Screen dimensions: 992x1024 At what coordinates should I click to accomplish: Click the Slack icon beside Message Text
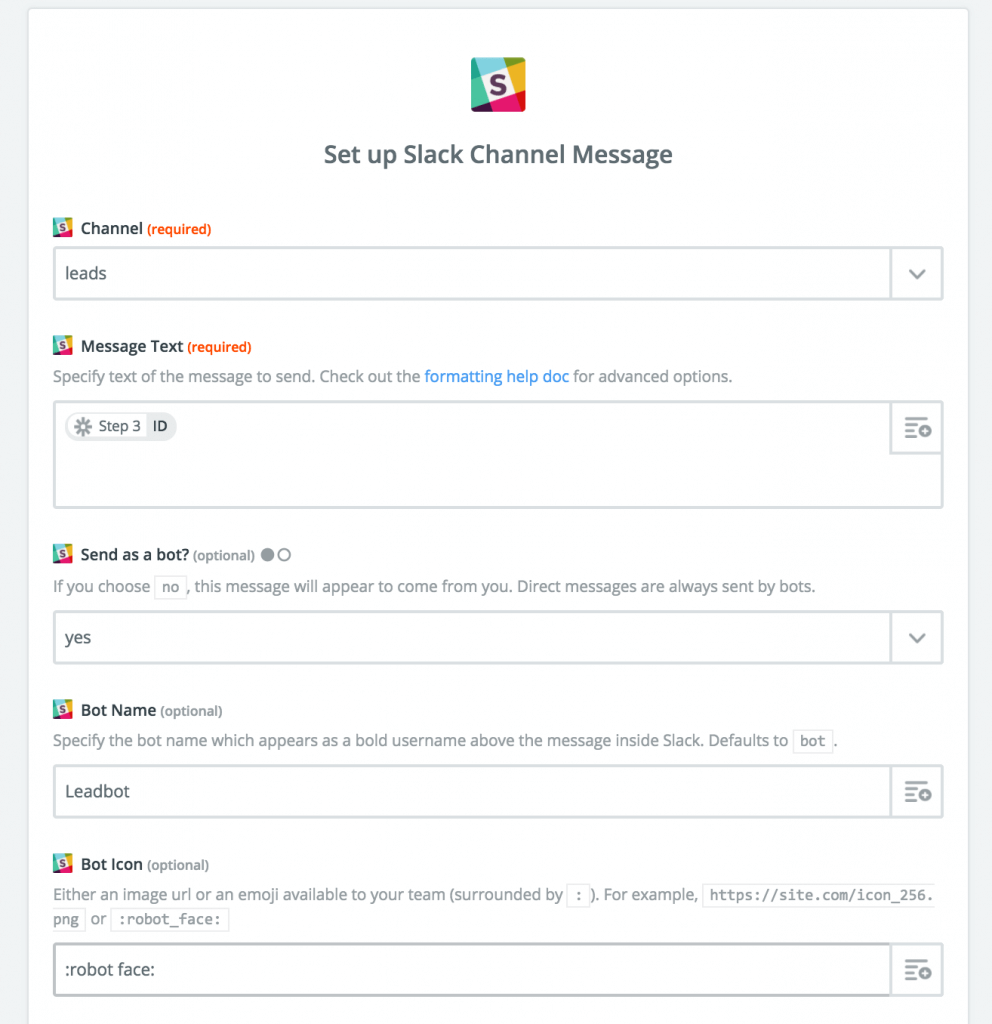click(x=62, y=345)
